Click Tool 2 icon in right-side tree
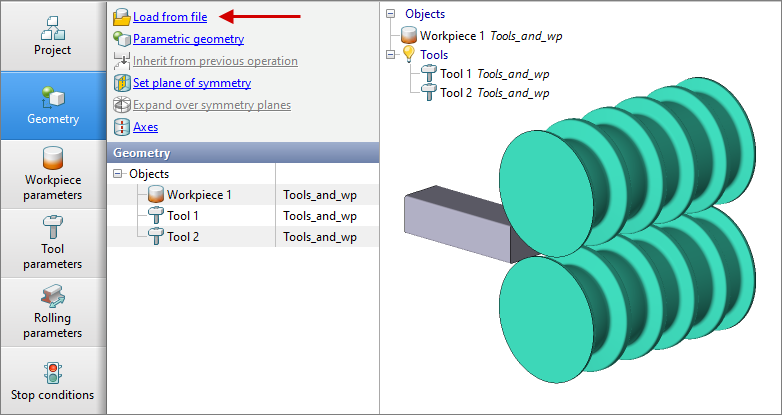782x415 pixels. click(429, 93)
